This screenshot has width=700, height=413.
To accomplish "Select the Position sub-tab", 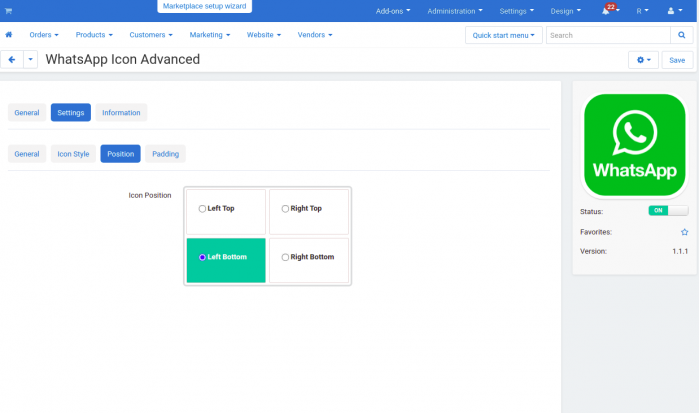I will [x=121, y=154].
